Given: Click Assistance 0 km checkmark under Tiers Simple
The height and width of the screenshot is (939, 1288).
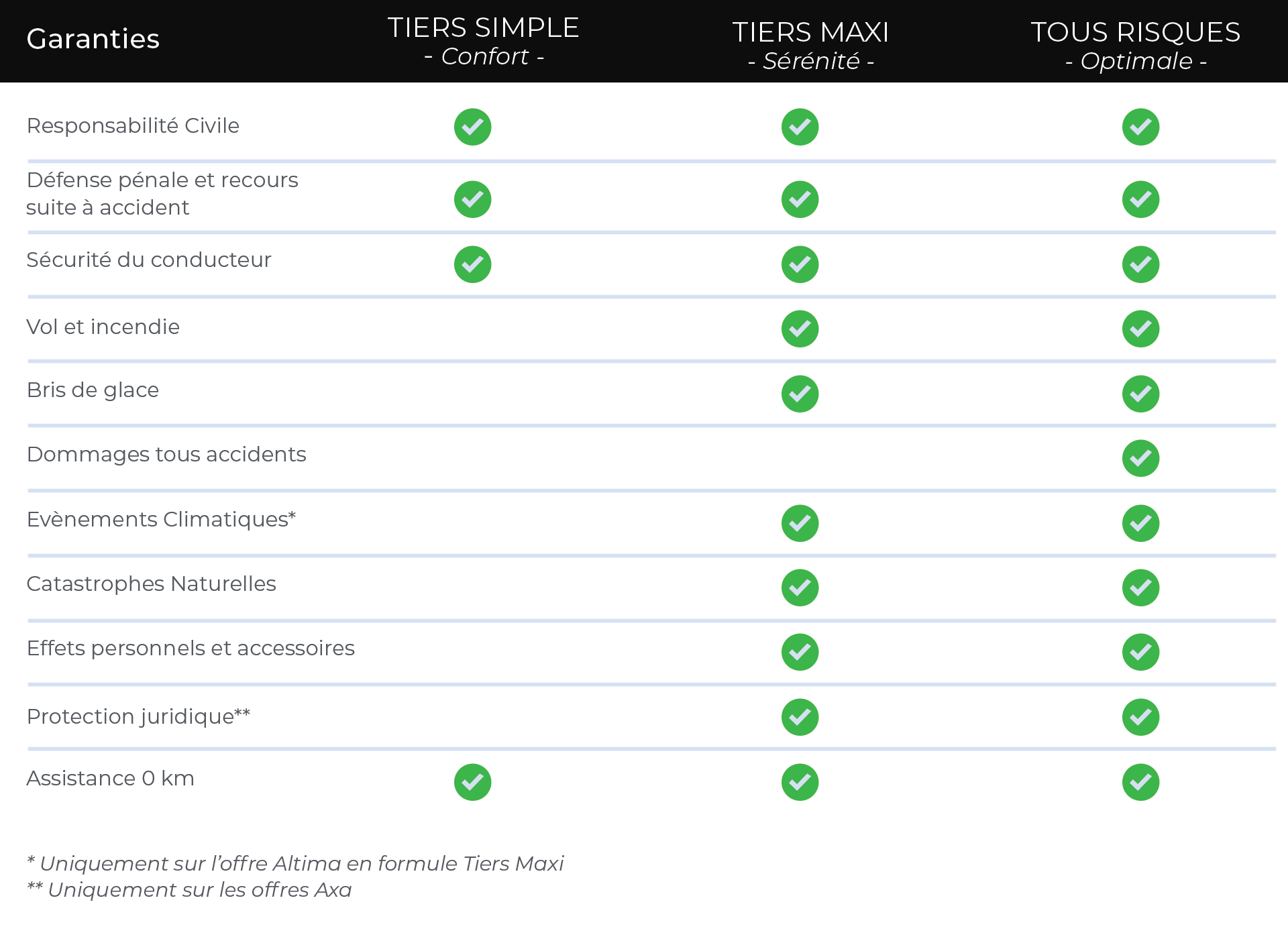Looking at the screenshot, I should pyautogui.click(x=472, y=782).
